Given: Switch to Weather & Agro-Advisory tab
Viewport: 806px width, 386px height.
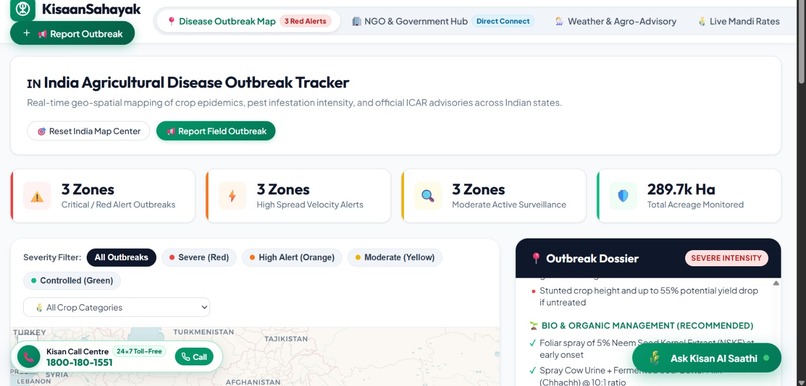Looking at the screenshot, I should pyautogui.click(x=616, y=22).
